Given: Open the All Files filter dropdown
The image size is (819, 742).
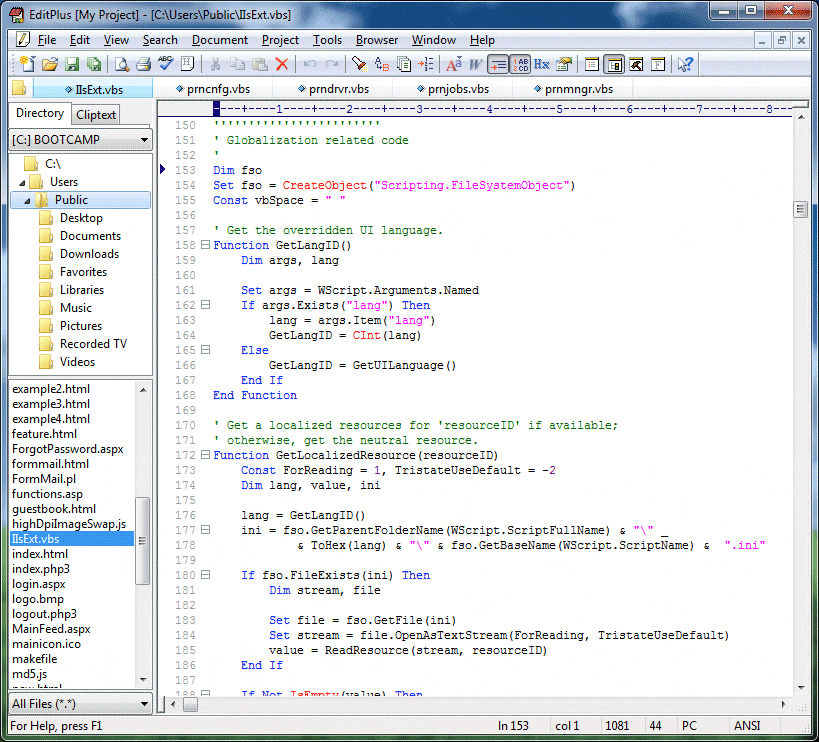Looking at the screenshot, I should [x=144, y=704].
